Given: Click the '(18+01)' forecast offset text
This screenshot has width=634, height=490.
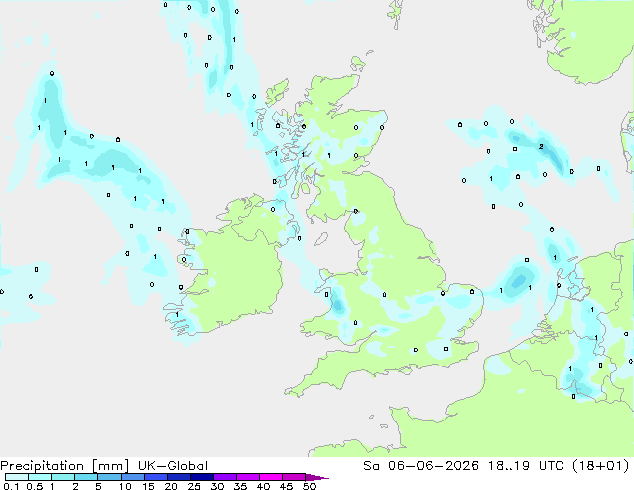Looking at the screenshot, I should (x=600, y=466).
